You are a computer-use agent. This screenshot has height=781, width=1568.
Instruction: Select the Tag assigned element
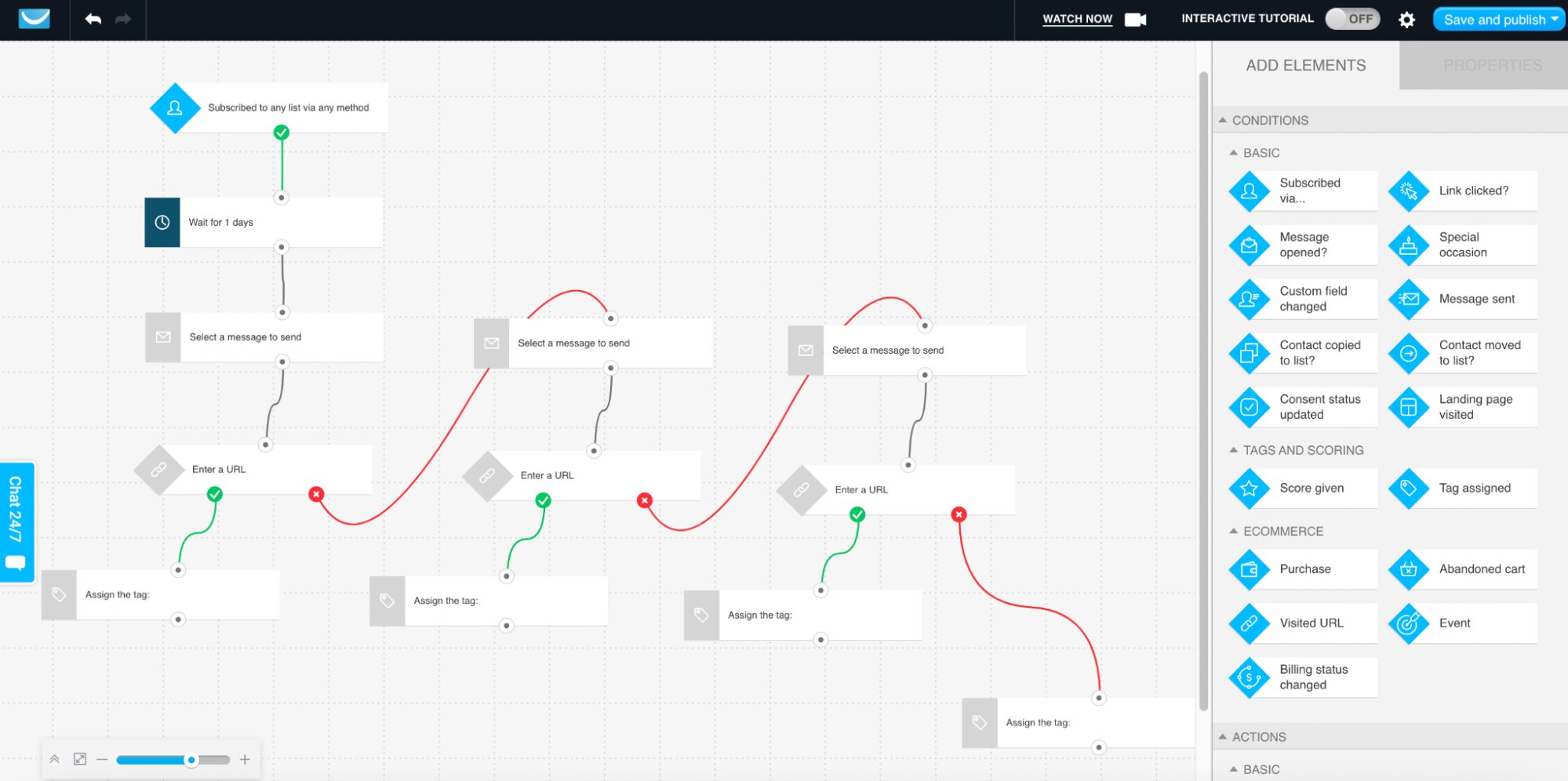[1462, 488]
